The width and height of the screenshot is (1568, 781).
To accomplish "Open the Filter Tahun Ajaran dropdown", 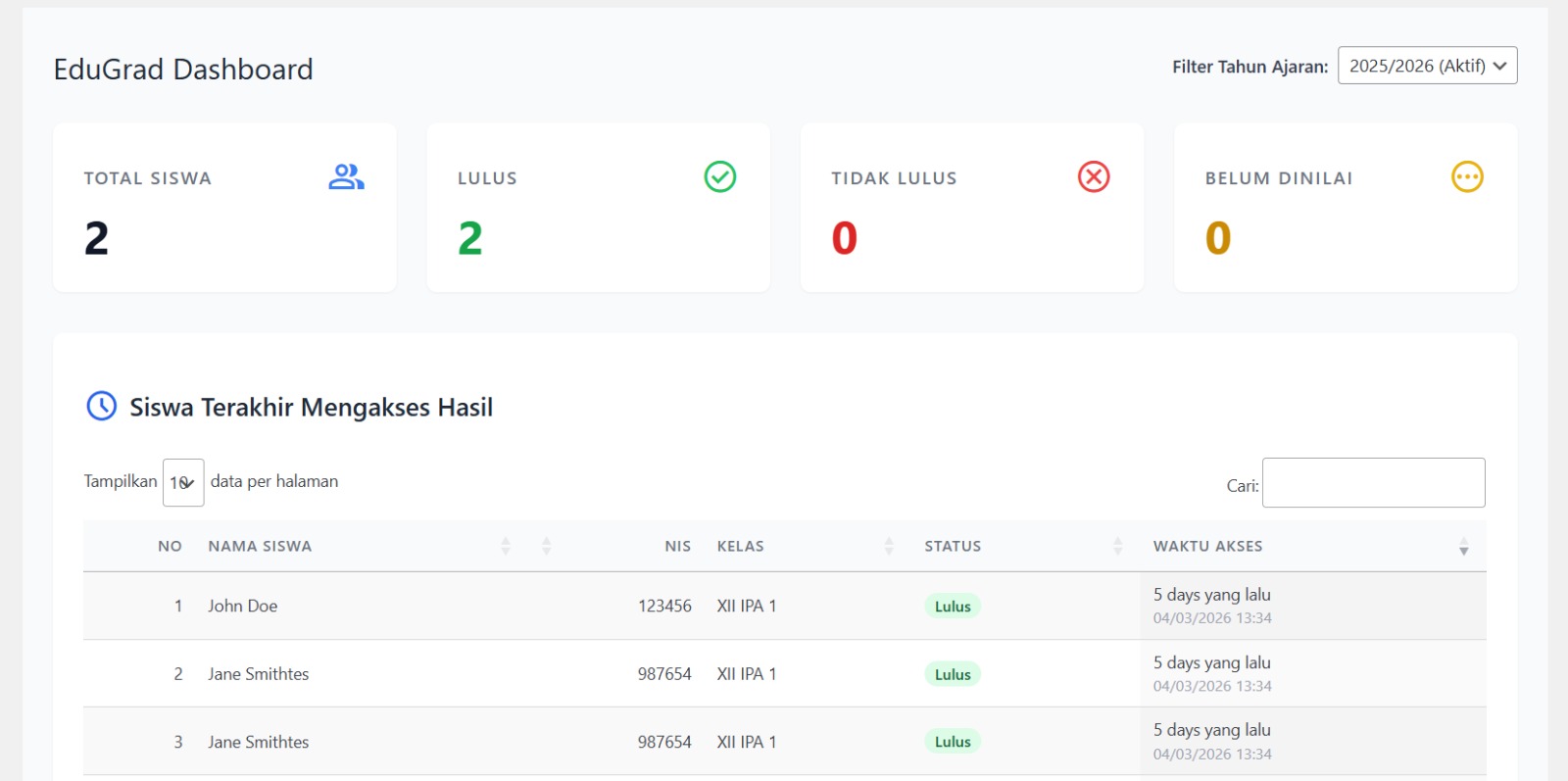I will [1427, 66].
